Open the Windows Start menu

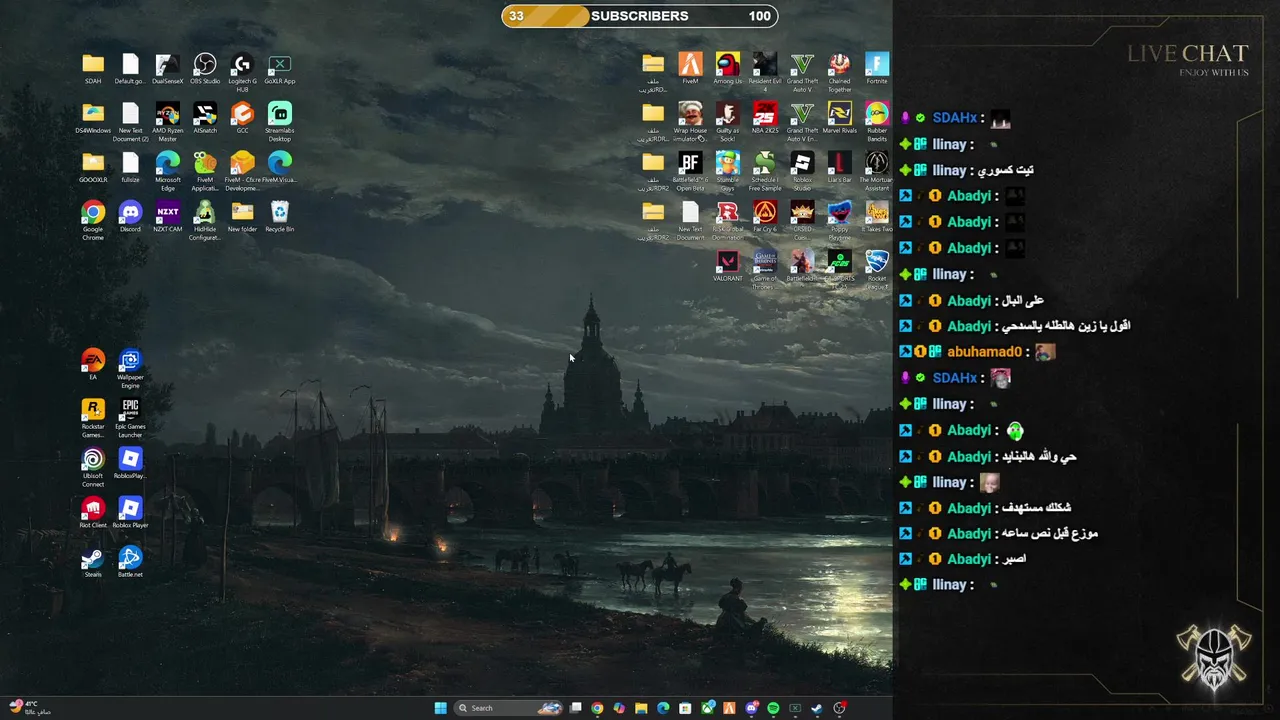[x=441, y=708]
